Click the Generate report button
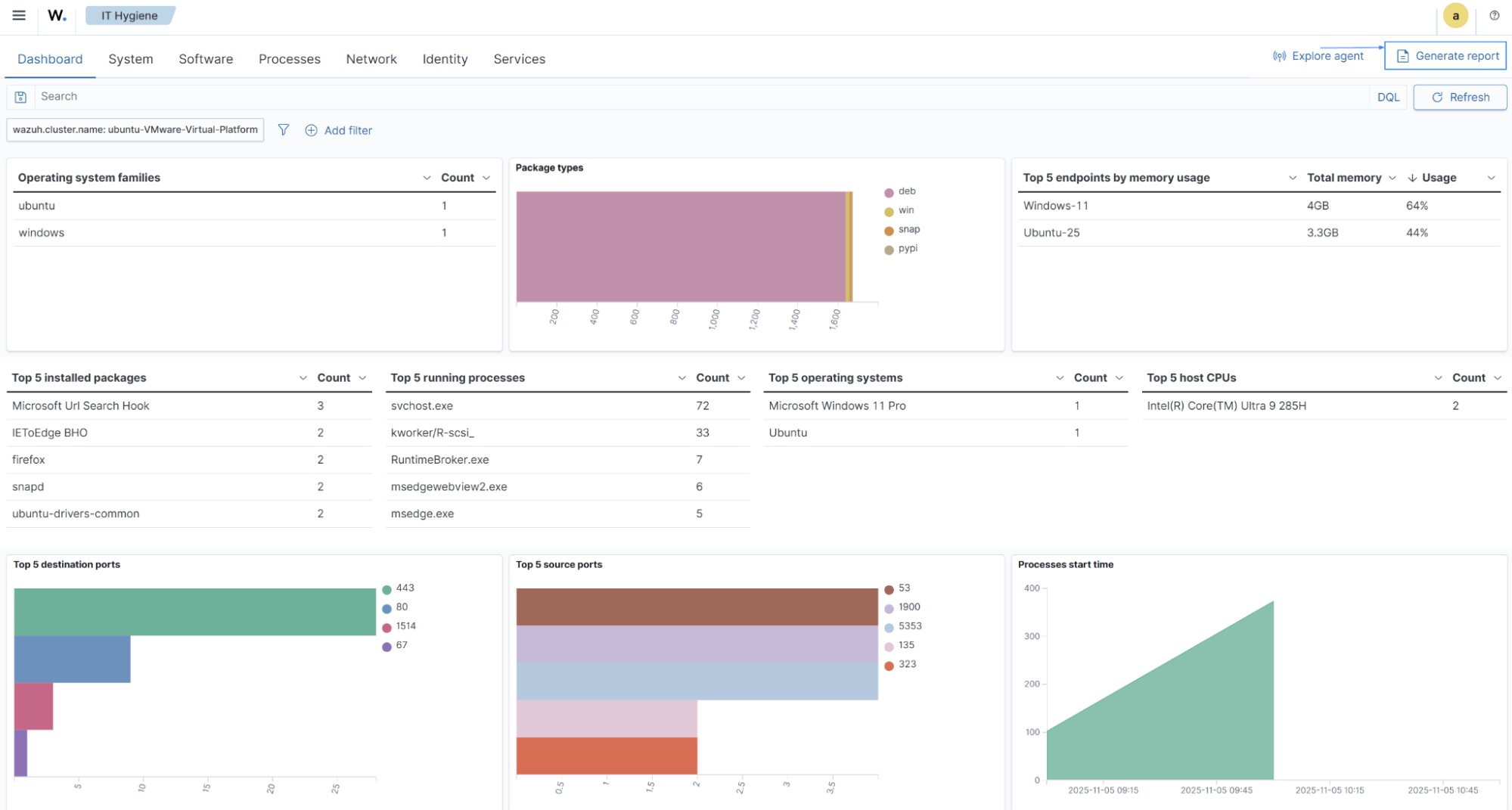Image resolution: width=1512 pixels, height=810 pixels. point(1446,56)
